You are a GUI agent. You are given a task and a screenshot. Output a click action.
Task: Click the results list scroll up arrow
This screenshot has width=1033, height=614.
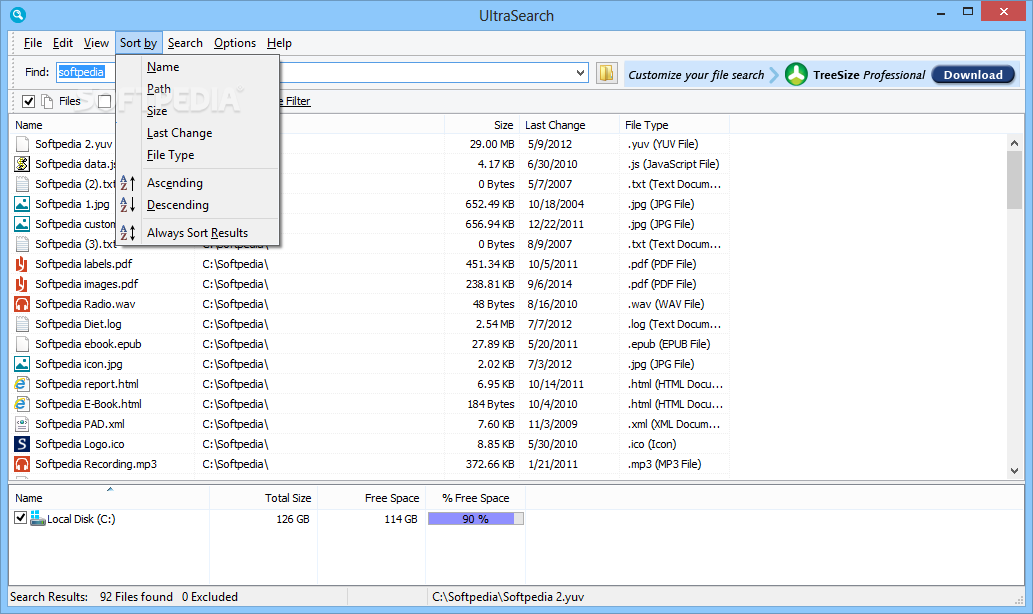coord(1014,143)
